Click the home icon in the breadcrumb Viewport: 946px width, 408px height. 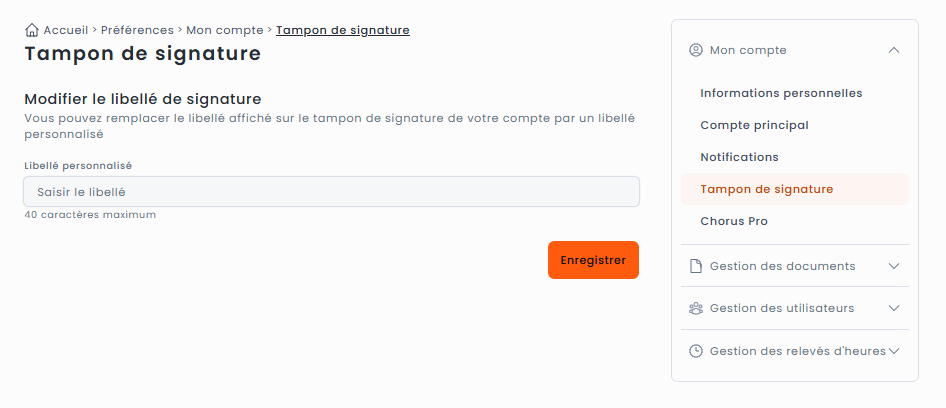[x=32, y=30]
